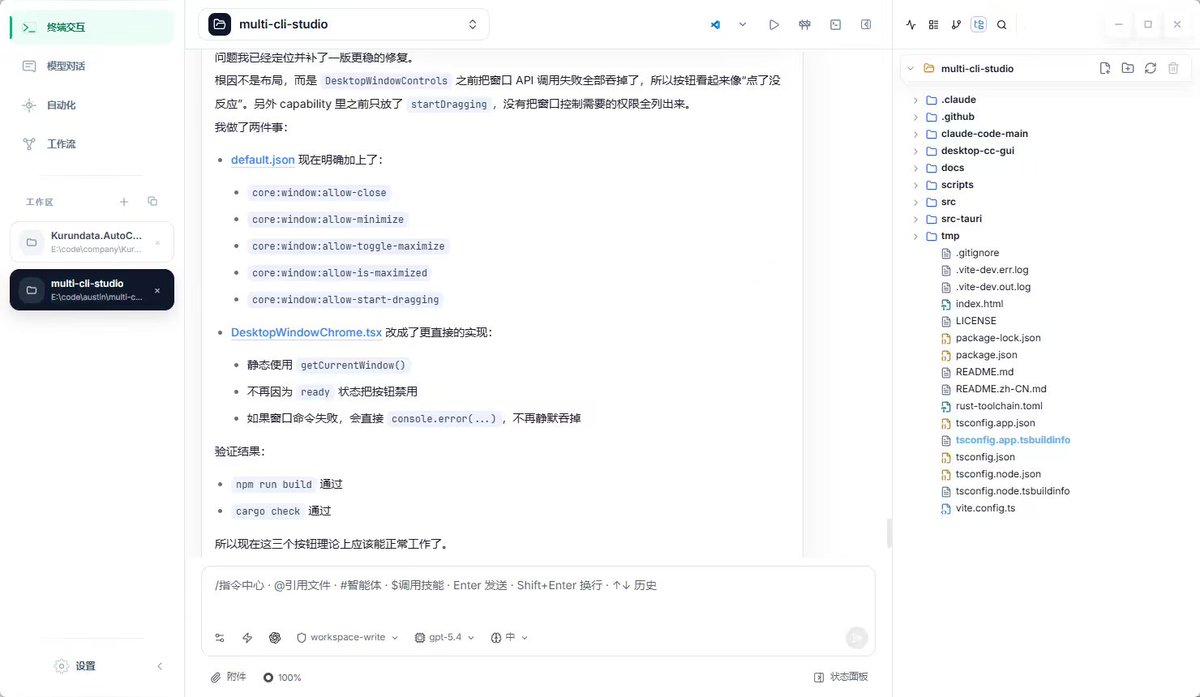The height and width of the screenshot is (697, 1200).
Task: Open the activity pulse view icon
Action: [910, 25]
